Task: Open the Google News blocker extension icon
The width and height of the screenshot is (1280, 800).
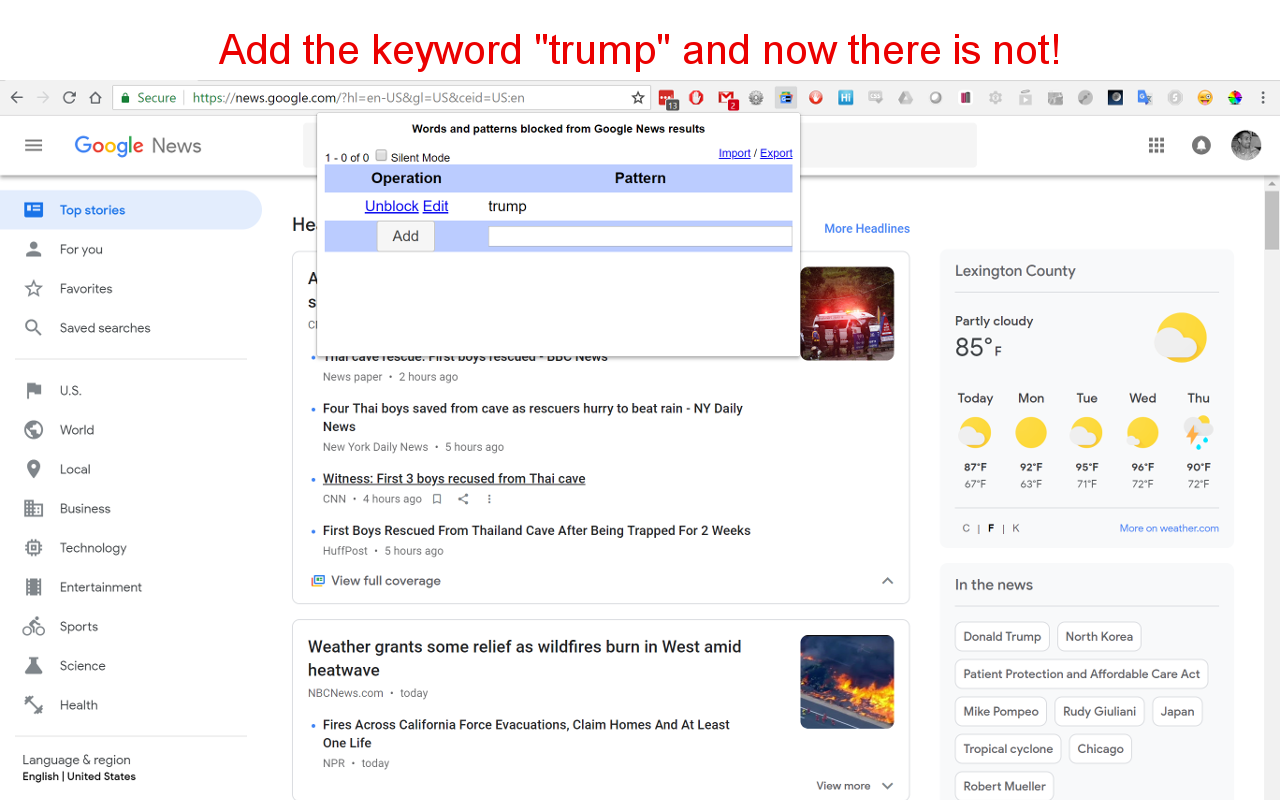Action: tap(786, 97)
